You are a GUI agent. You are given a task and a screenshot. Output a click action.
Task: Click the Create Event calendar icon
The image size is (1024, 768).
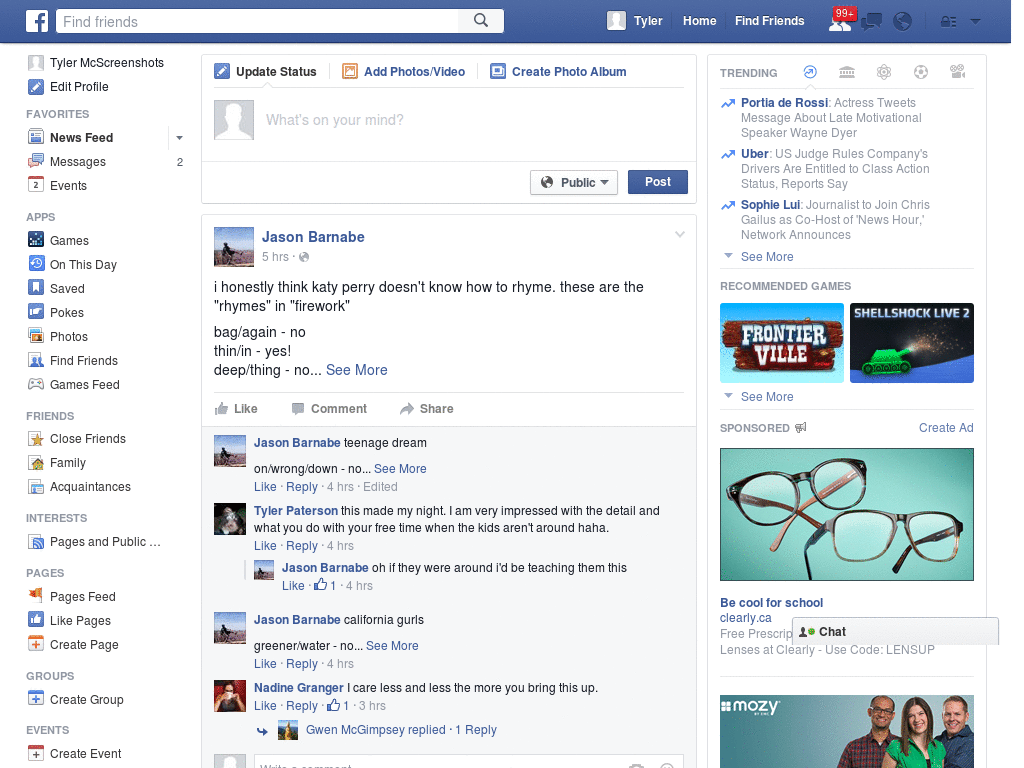point(36,753)
